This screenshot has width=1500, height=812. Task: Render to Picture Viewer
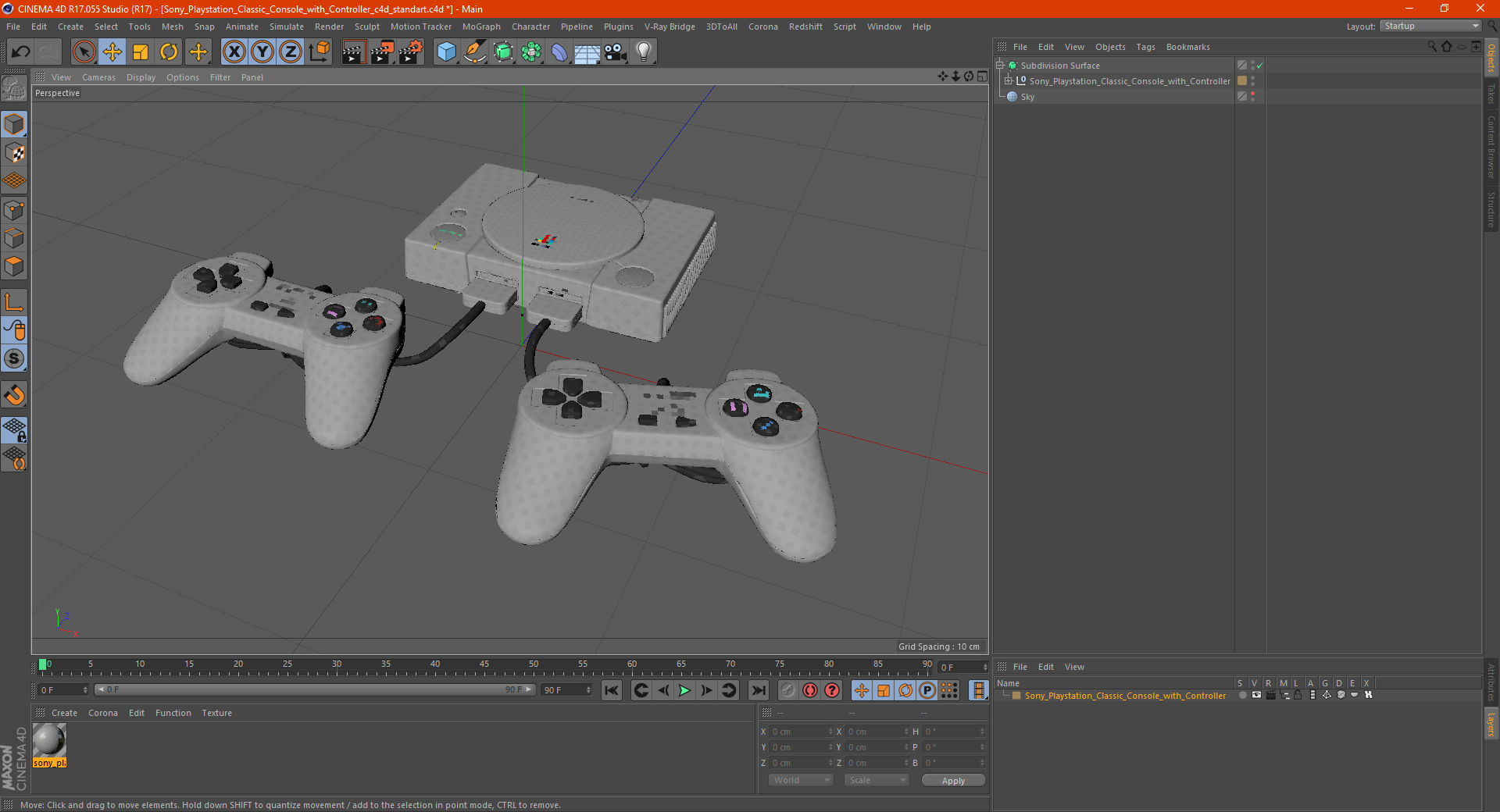pyautogui.click(x=382, y=52)
